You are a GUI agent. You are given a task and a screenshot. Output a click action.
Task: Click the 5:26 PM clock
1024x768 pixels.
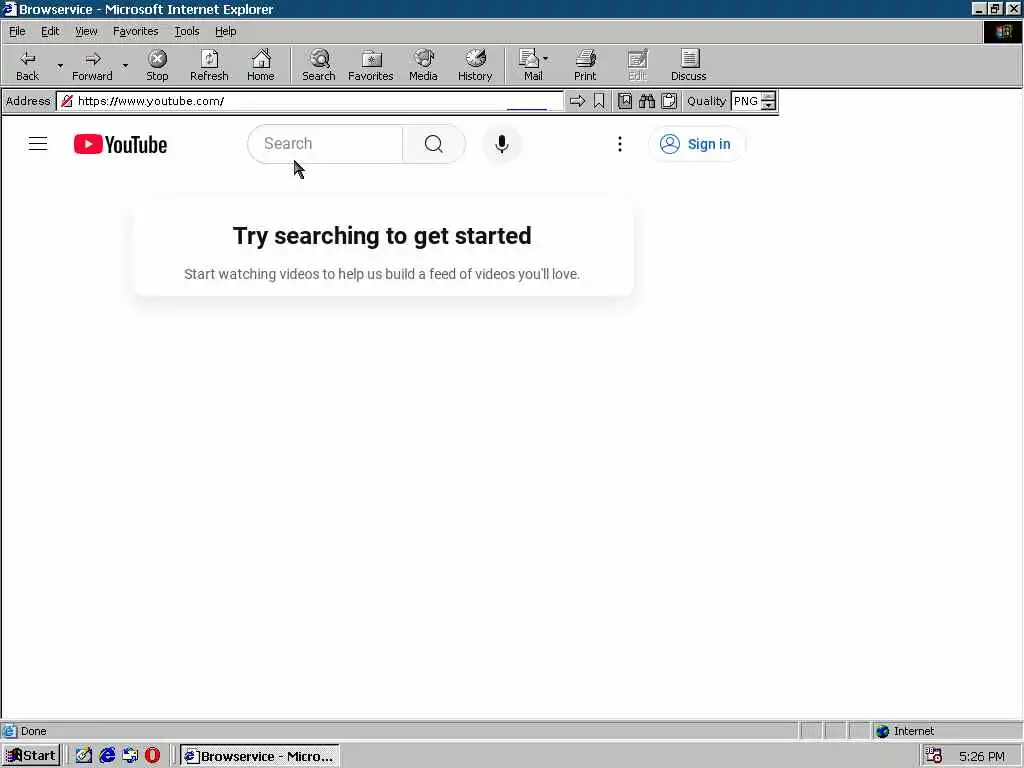click(x=982, y=756)
